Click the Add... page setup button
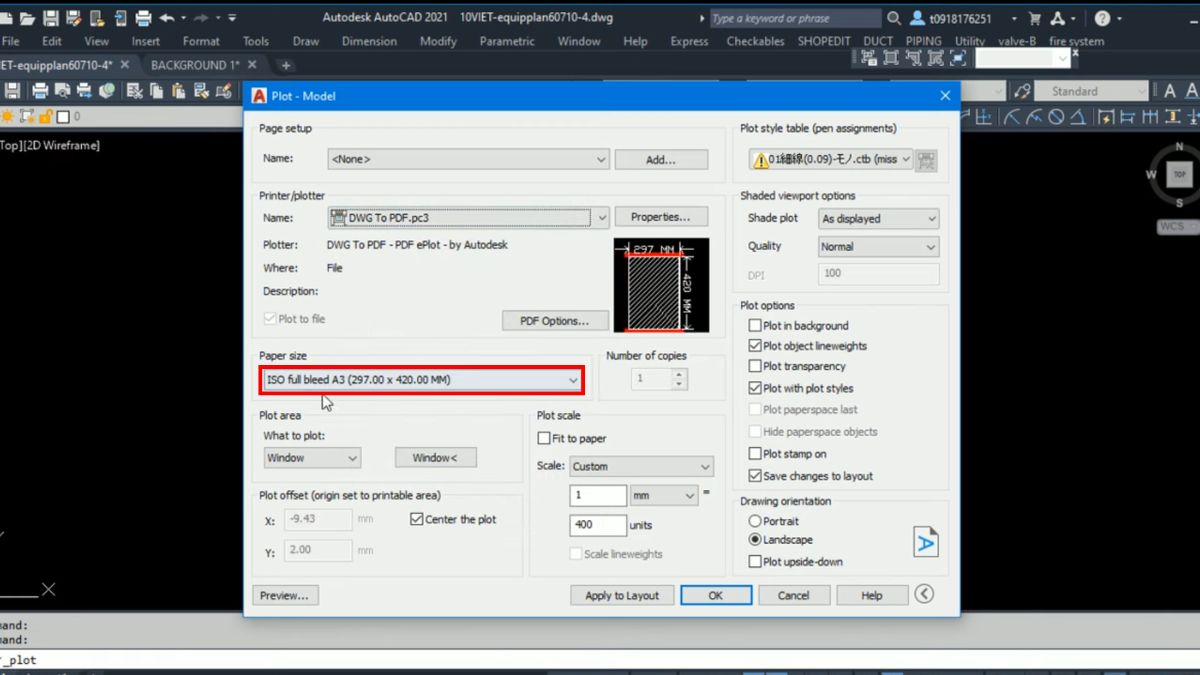Viewport: 1200px width, 675px height. [x=661, y=159]
